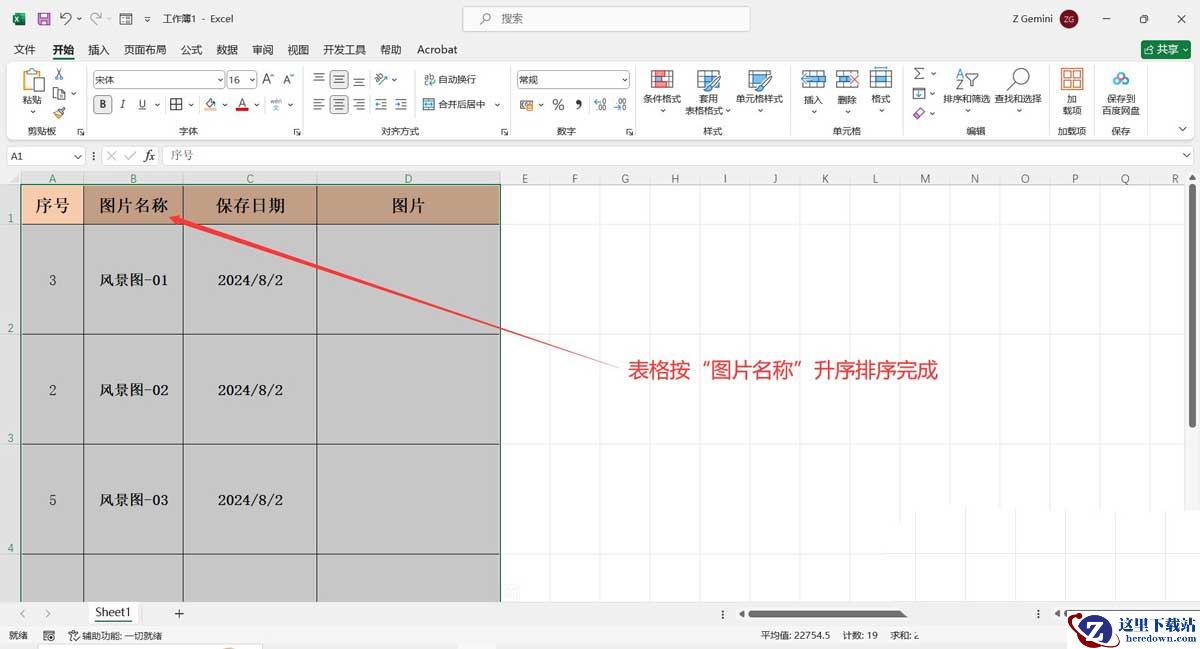The width and height of the screenshot is (1200, 649).
Task: Open 条件格式 conditional formatting
Action: pyautogui.click(x=661, y=92)
